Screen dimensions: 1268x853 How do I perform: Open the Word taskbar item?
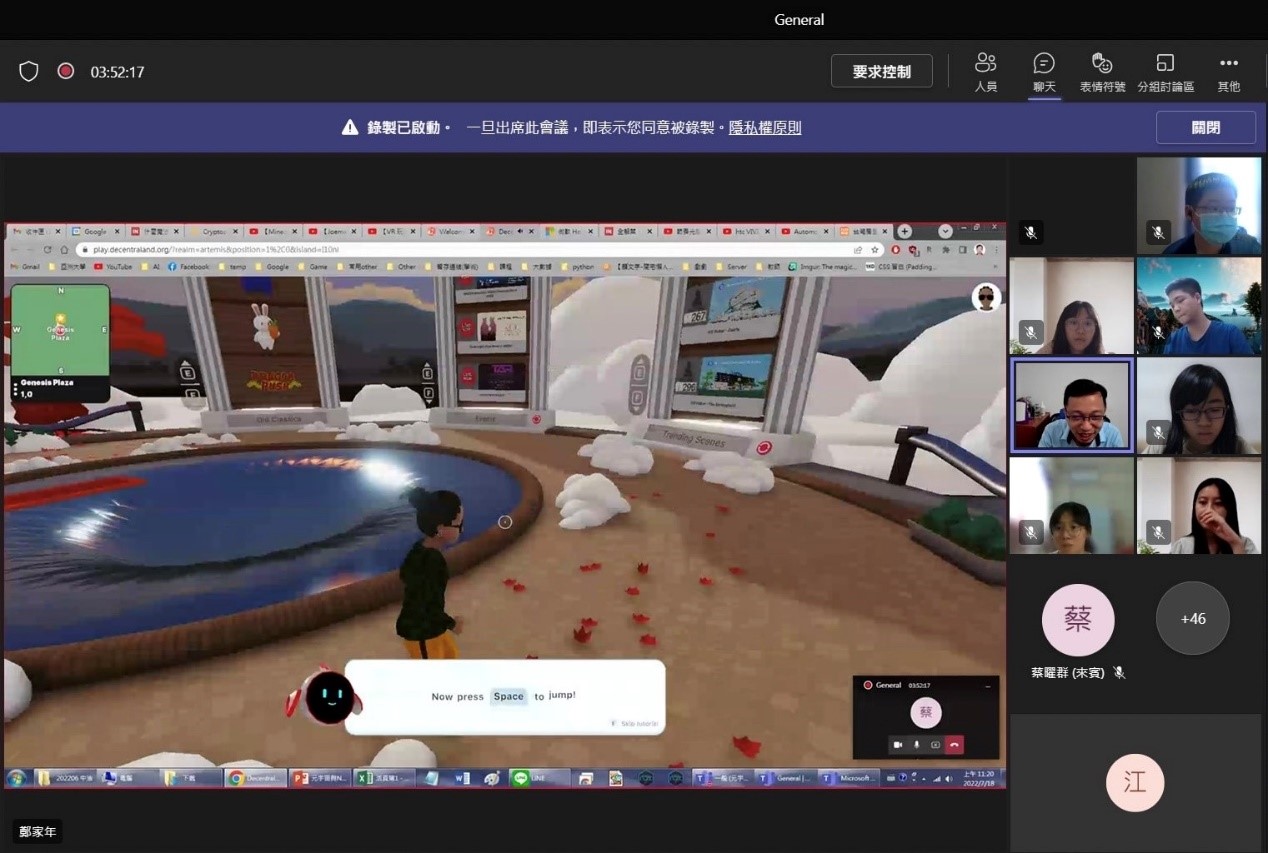(x=462, y=778)
